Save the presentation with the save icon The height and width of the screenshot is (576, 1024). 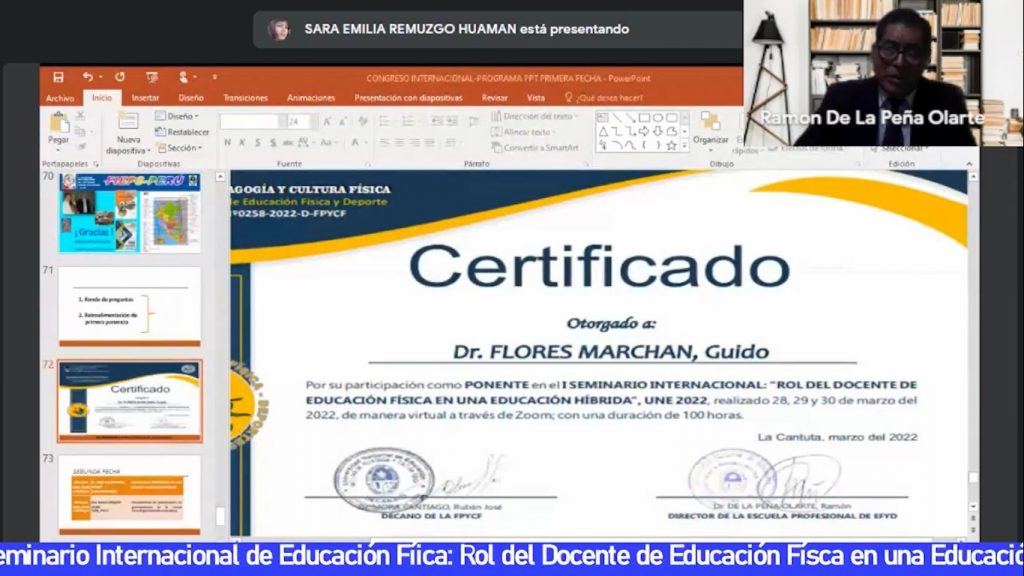tap(58, 78)
